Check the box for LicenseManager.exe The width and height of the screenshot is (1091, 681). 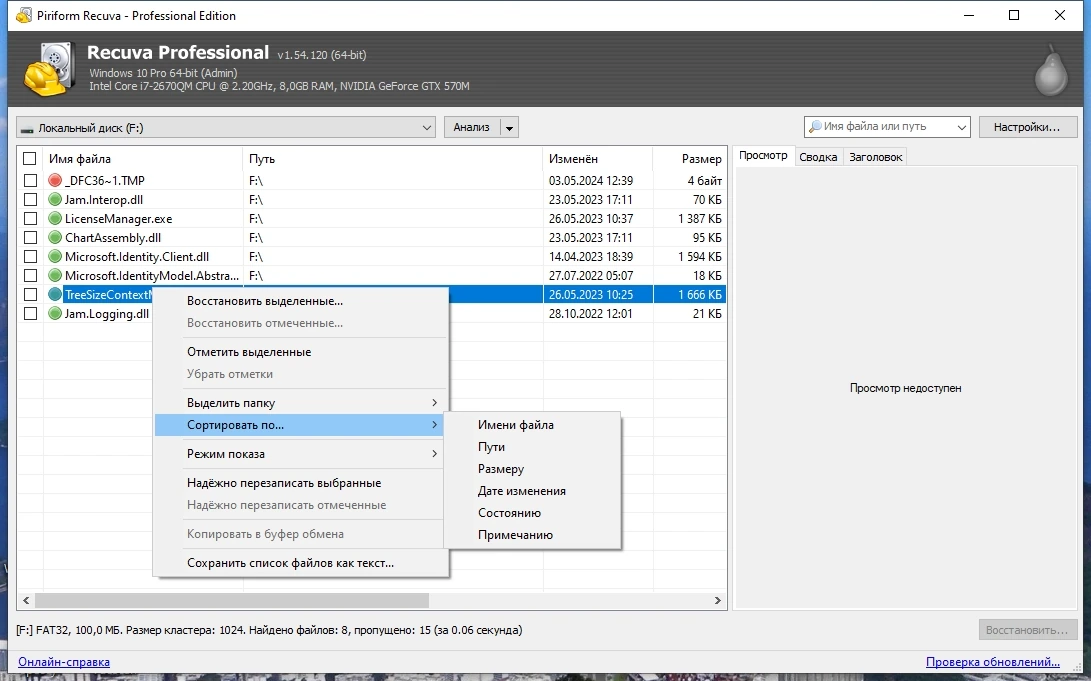point(30,218)
